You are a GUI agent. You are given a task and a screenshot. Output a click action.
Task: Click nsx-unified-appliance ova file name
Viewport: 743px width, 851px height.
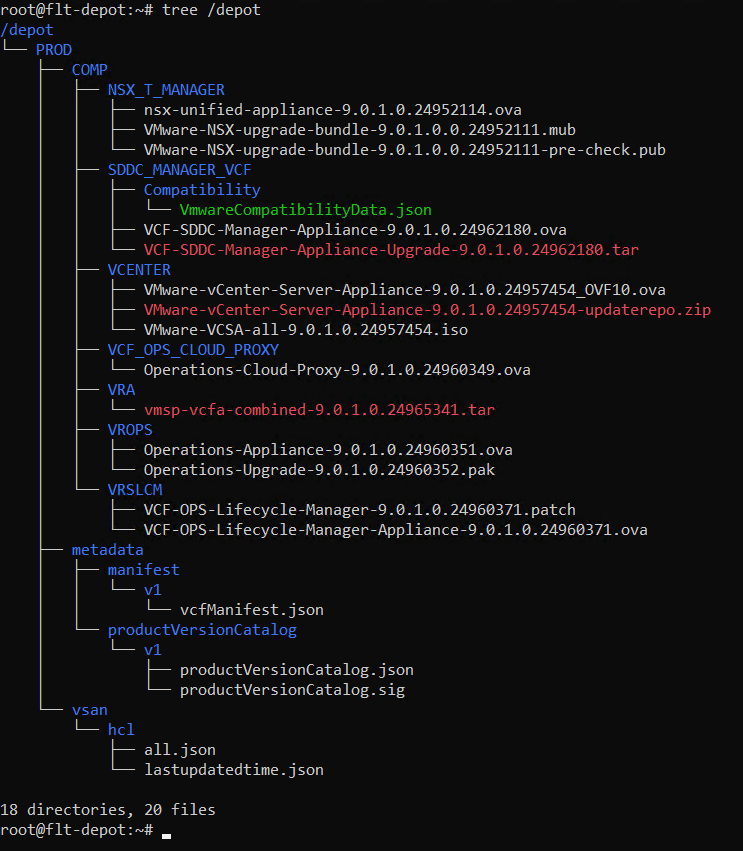332,110
